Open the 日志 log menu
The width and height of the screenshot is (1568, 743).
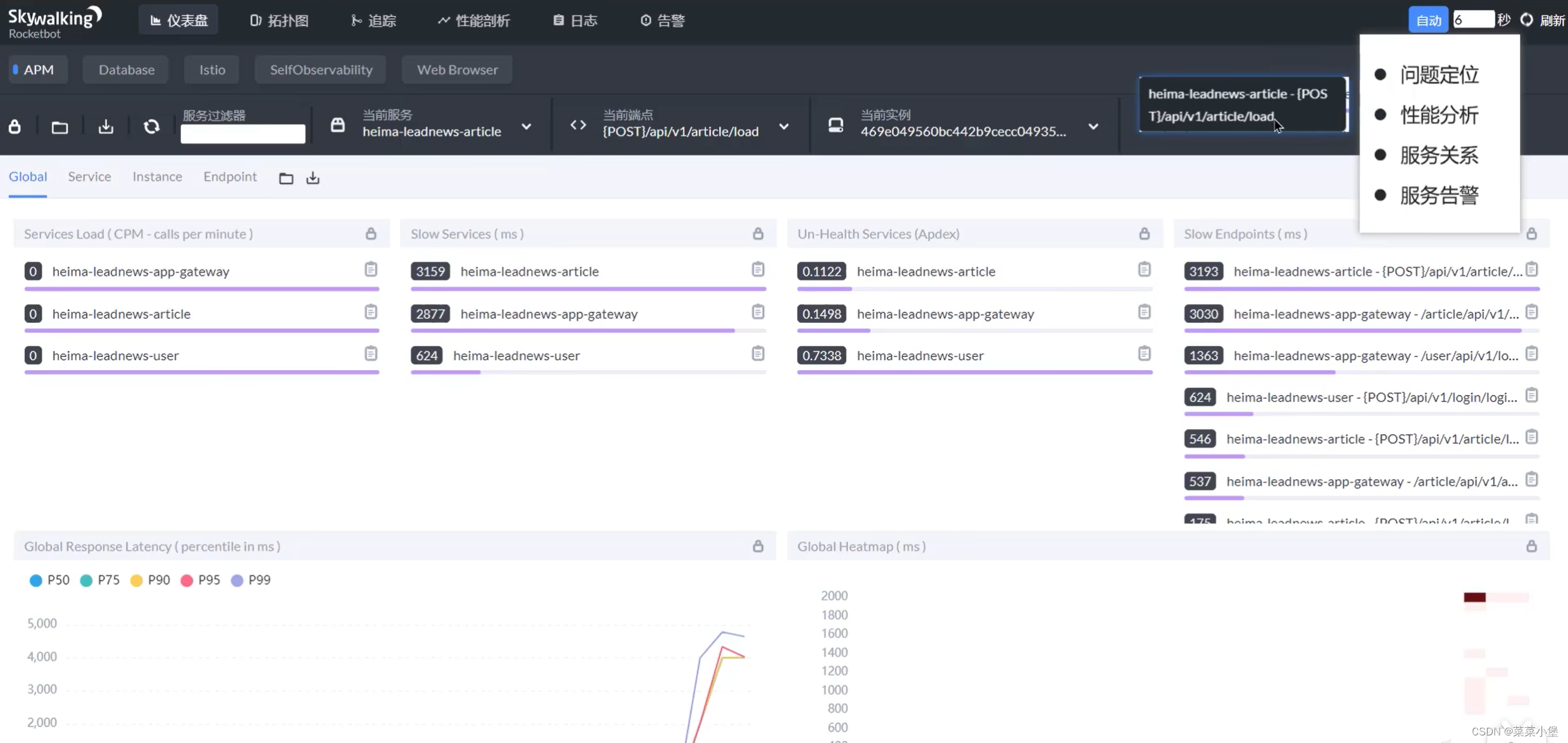click(575, 20)
